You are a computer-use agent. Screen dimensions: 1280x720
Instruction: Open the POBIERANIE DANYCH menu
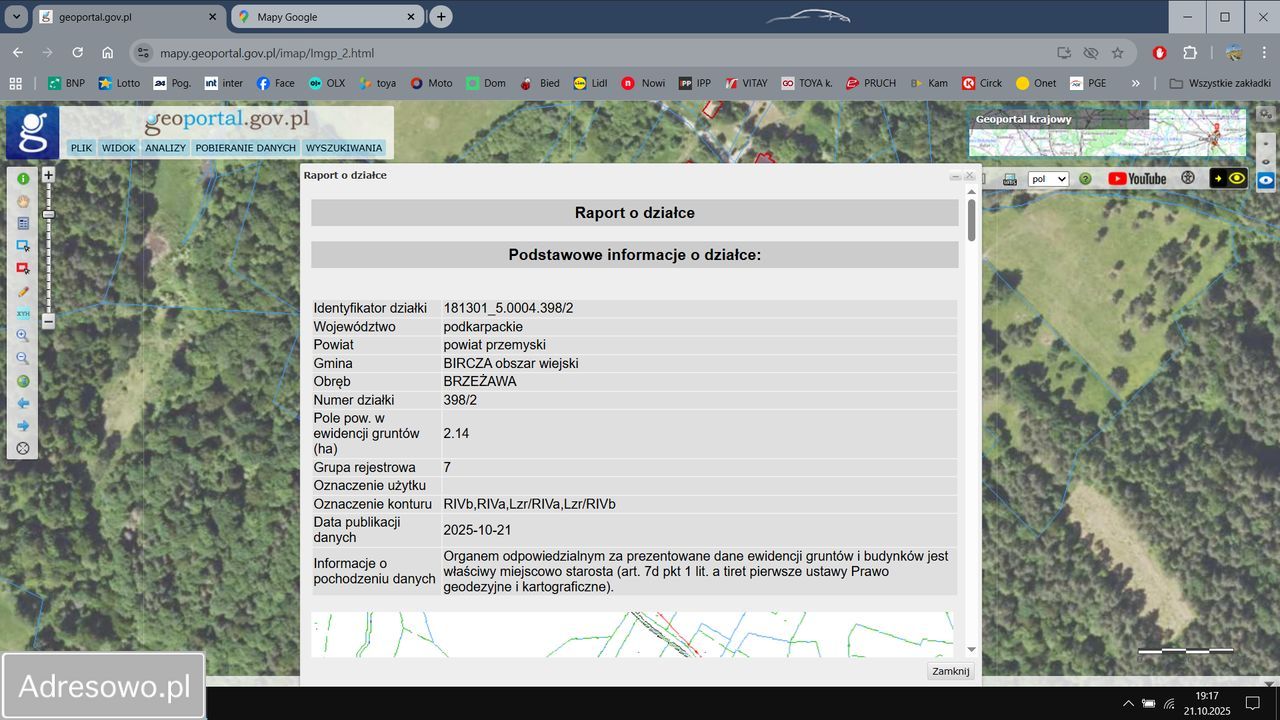[x=246, y=148]
